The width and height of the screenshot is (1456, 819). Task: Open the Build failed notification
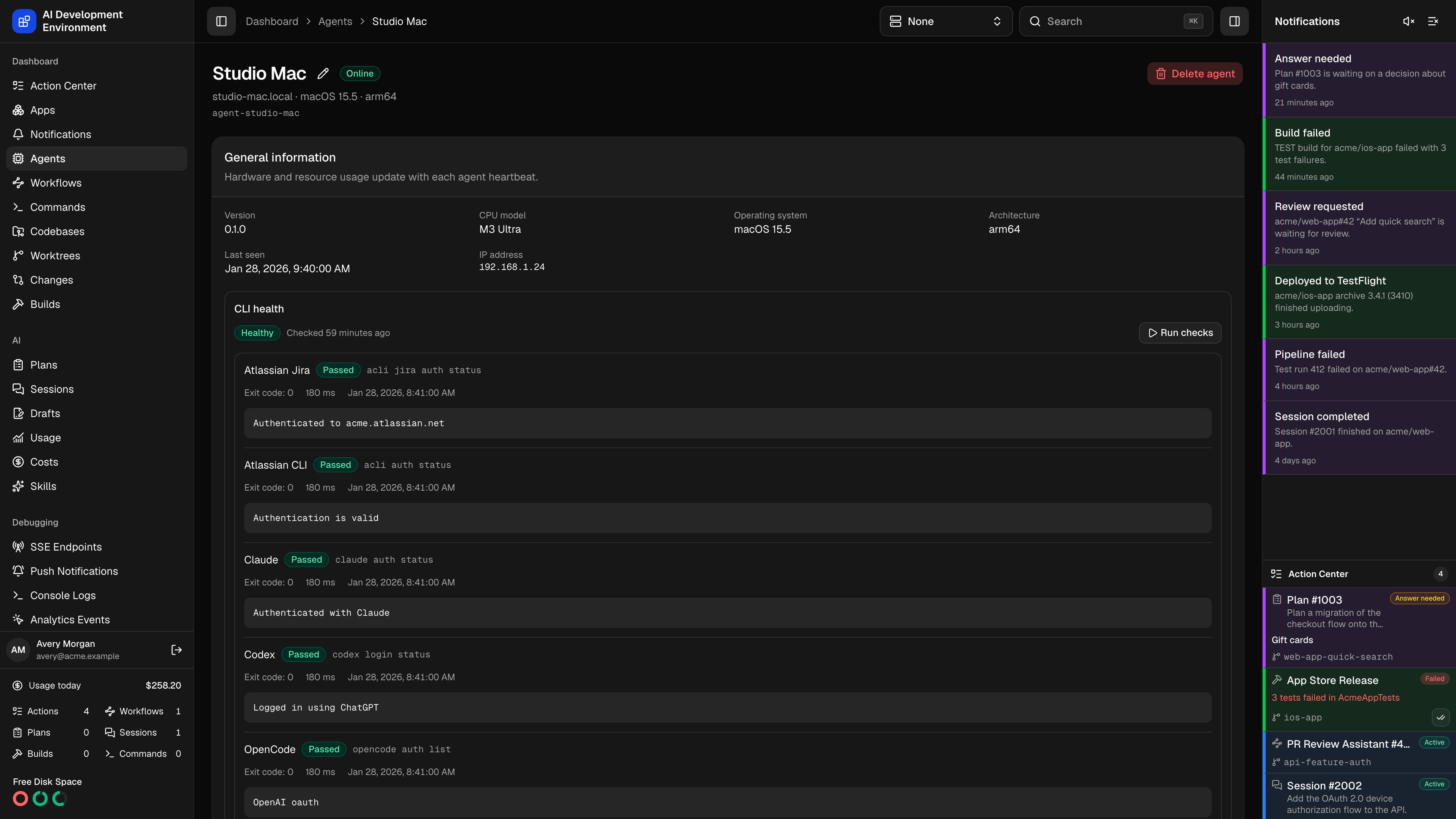1359,154
